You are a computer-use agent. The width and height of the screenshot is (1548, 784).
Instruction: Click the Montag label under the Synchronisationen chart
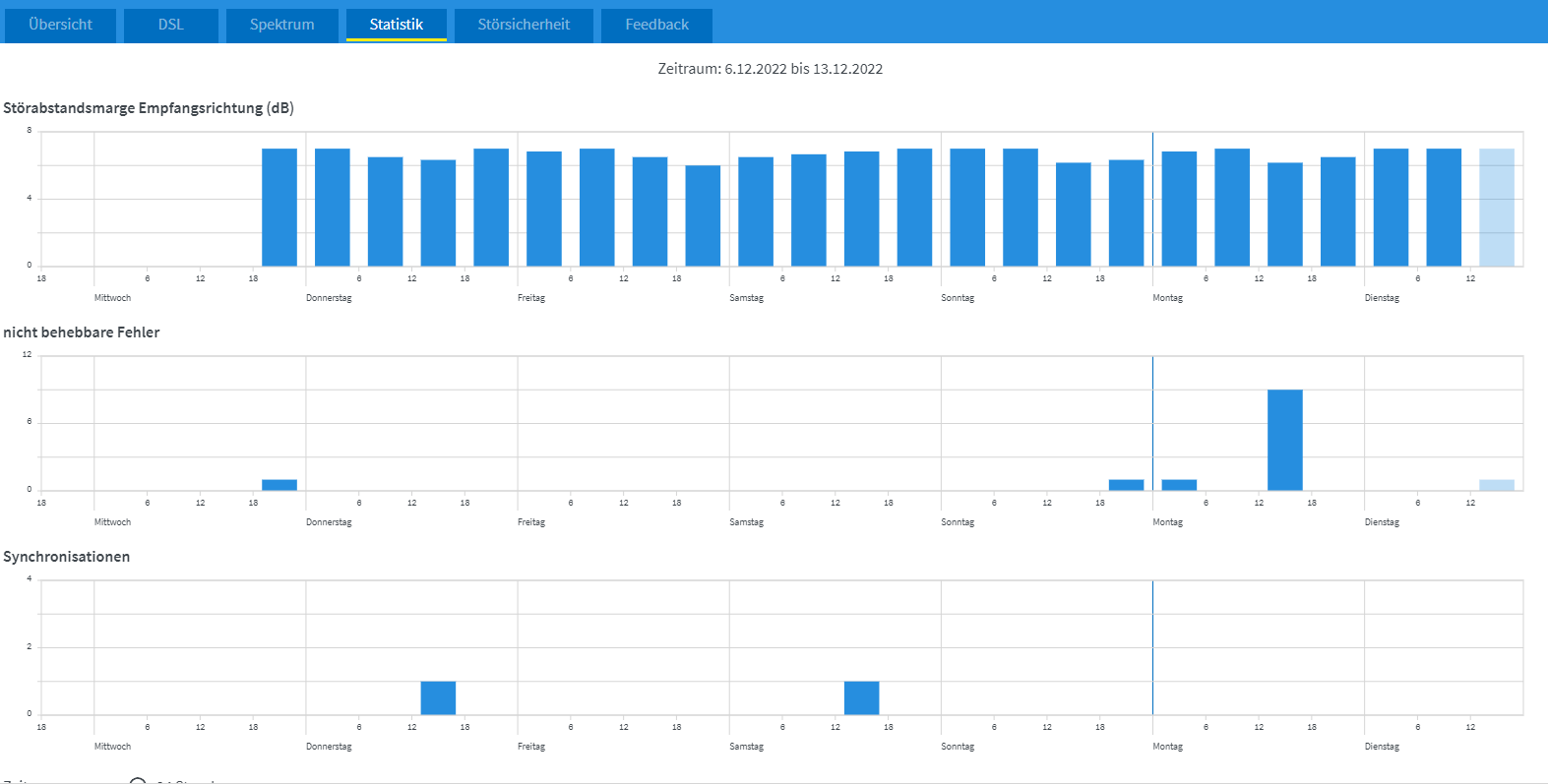click(x=1168, y=747)
